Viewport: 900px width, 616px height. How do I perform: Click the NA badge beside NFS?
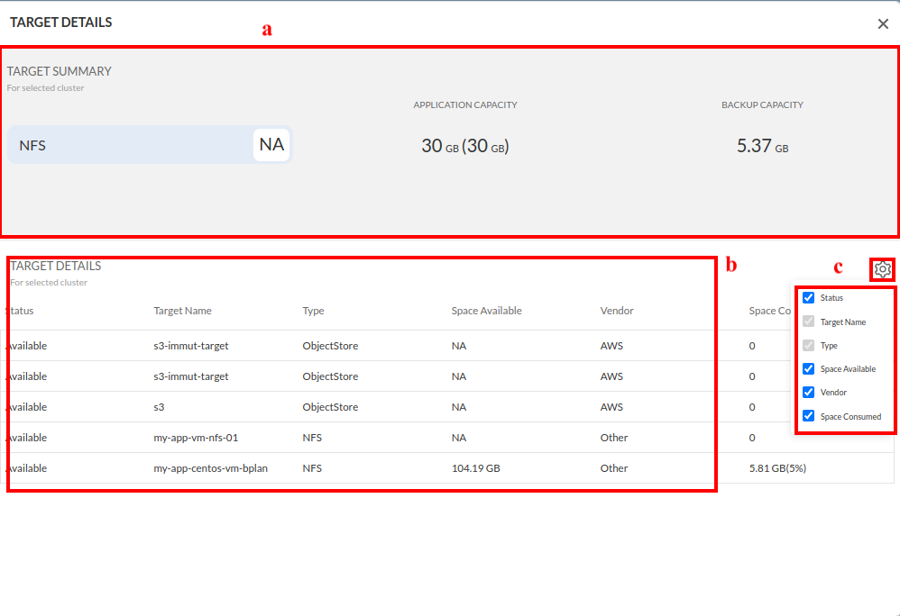coord(271,145)
